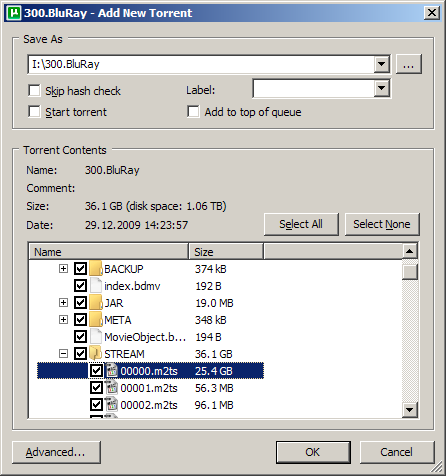Click the index.bdmv file icon
This screenshot has width=446, height=476.
click(x=96, y=286)
